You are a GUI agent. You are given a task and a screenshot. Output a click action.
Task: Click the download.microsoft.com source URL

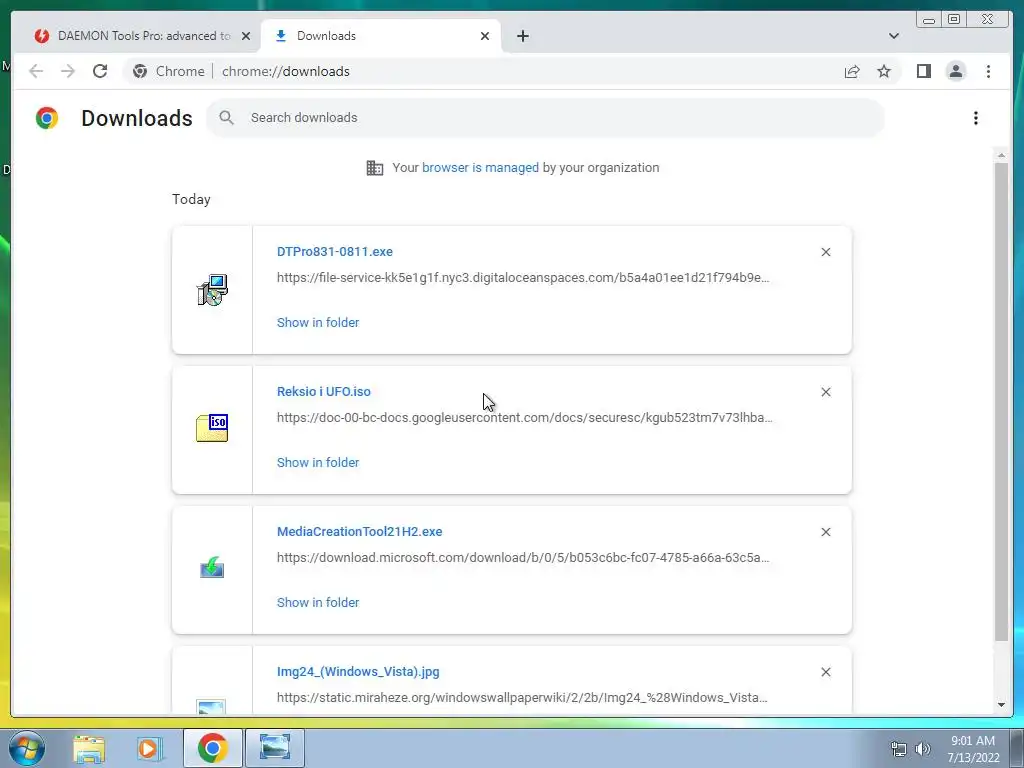523,558
